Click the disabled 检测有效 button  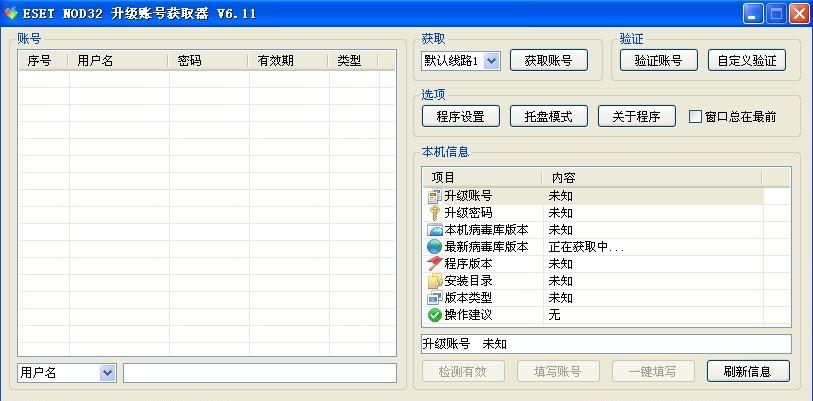(463, 371)
